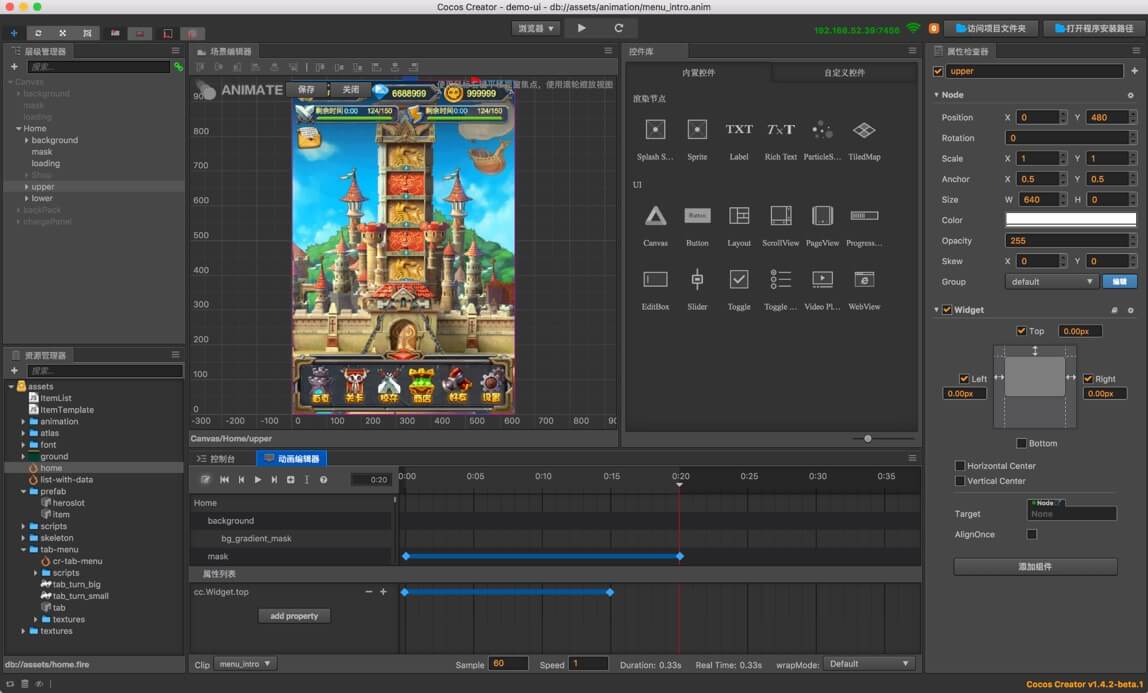This screenshot has height=693, width=1148.
Task: Click the main toolbar play preview button
Action: [582, 28]
